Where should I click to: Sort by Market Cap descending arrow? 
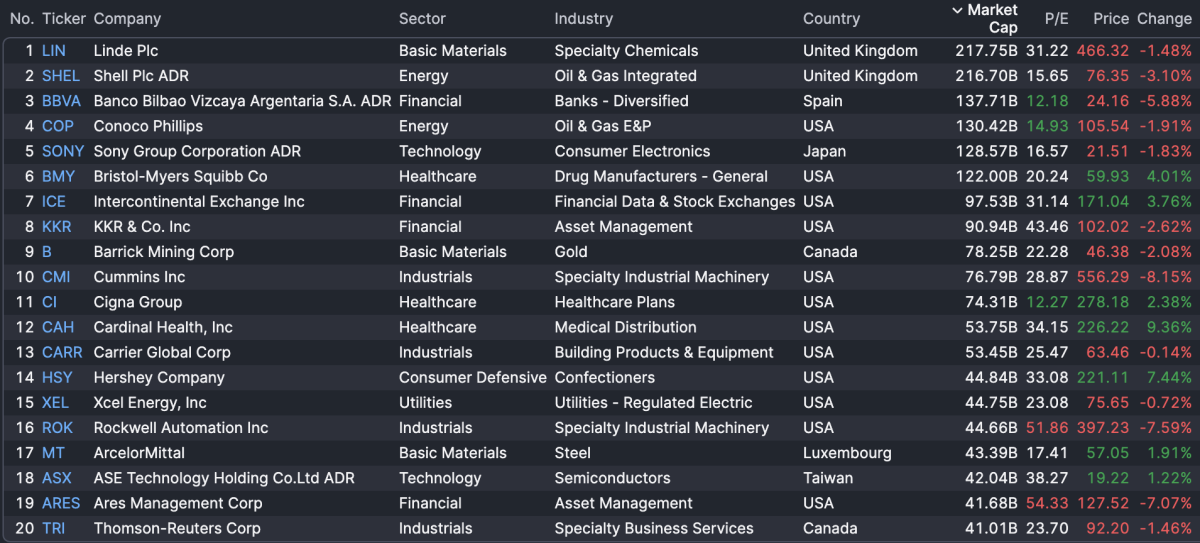(x=957, y=11)
